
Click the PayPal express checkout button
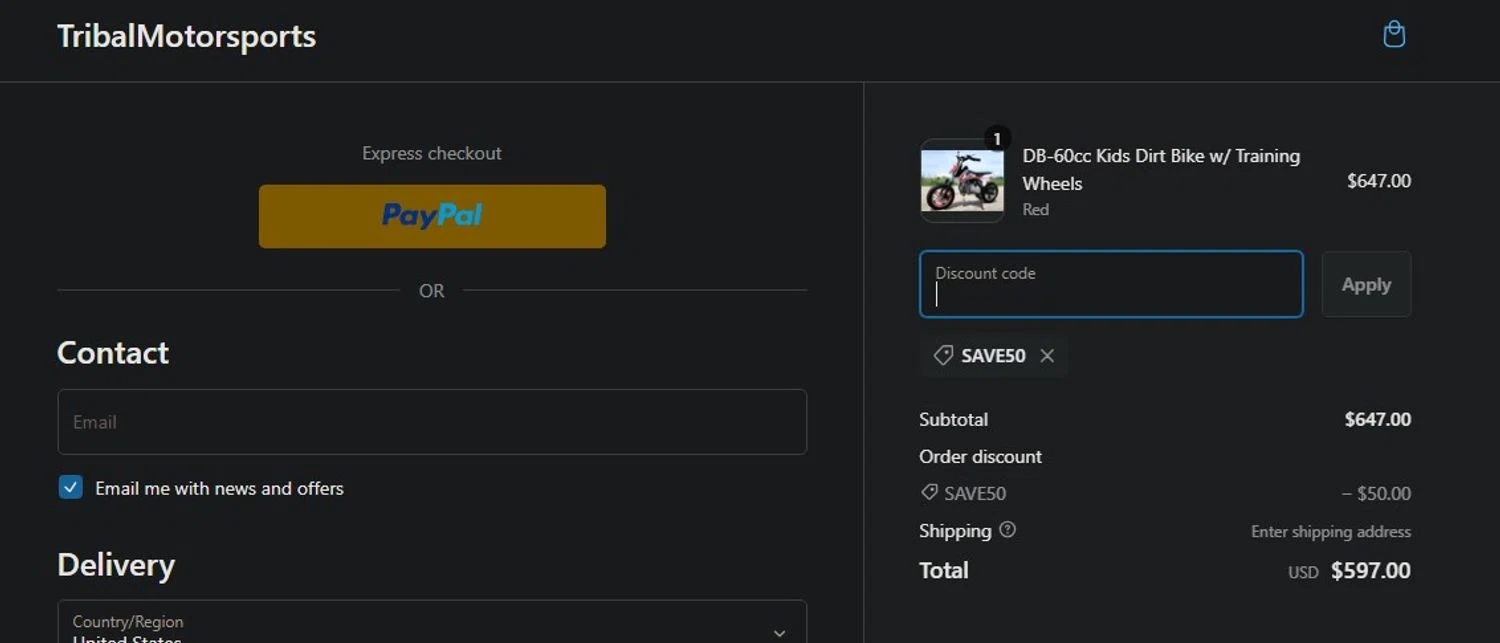[432, 216]
